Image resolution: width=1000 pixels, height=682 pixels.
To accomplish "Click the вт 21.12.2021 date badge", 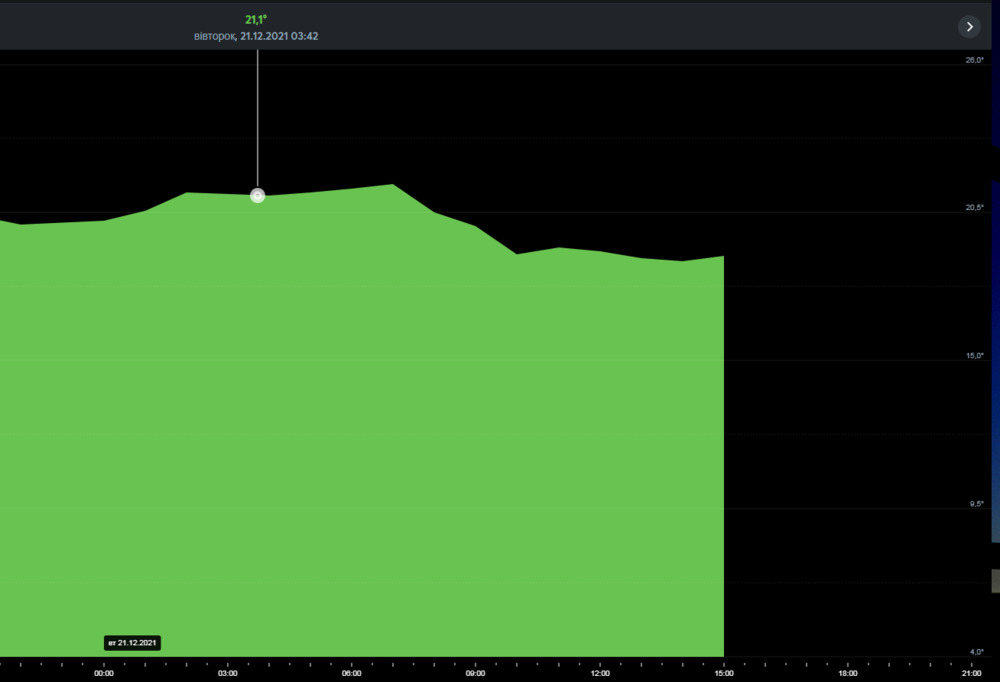I will coord(133,642).
